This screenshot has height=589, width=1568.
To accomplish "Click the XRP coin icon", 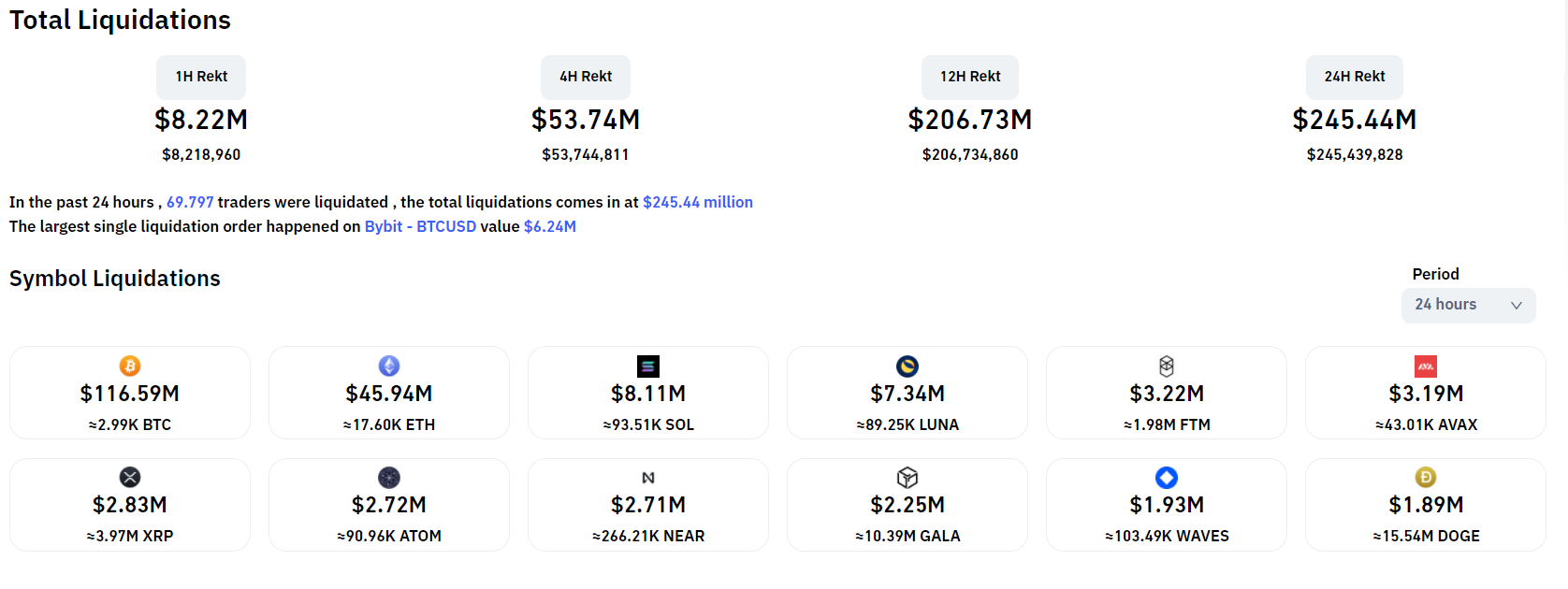I will click(x=130, y=478).
